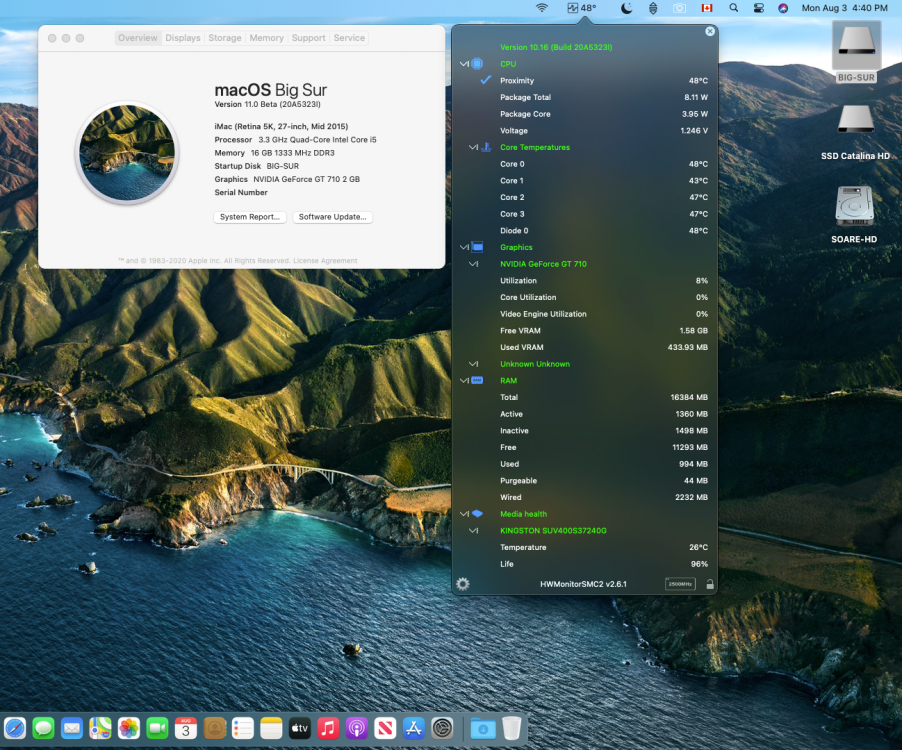
Task: Click the date and time in menu bar
Action: coord(844,8)
